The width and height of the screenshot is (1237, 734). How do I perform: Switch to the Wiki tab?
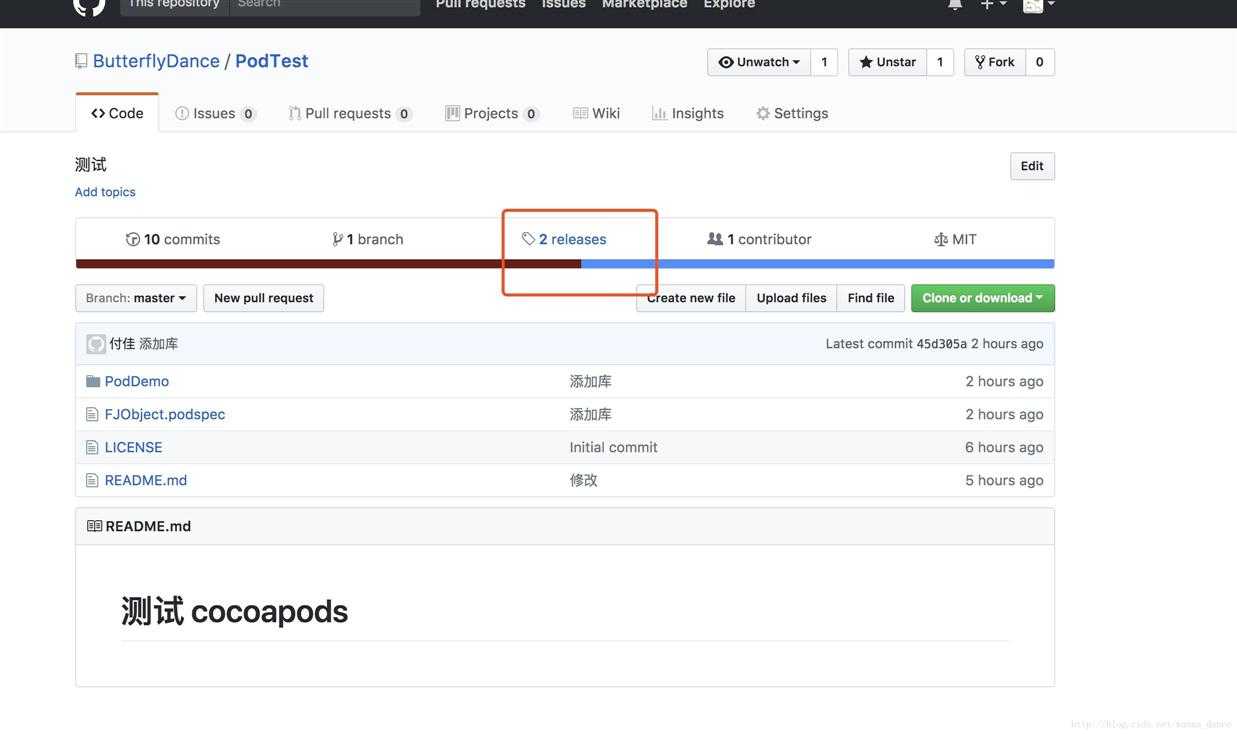click(x=596, y=113)
